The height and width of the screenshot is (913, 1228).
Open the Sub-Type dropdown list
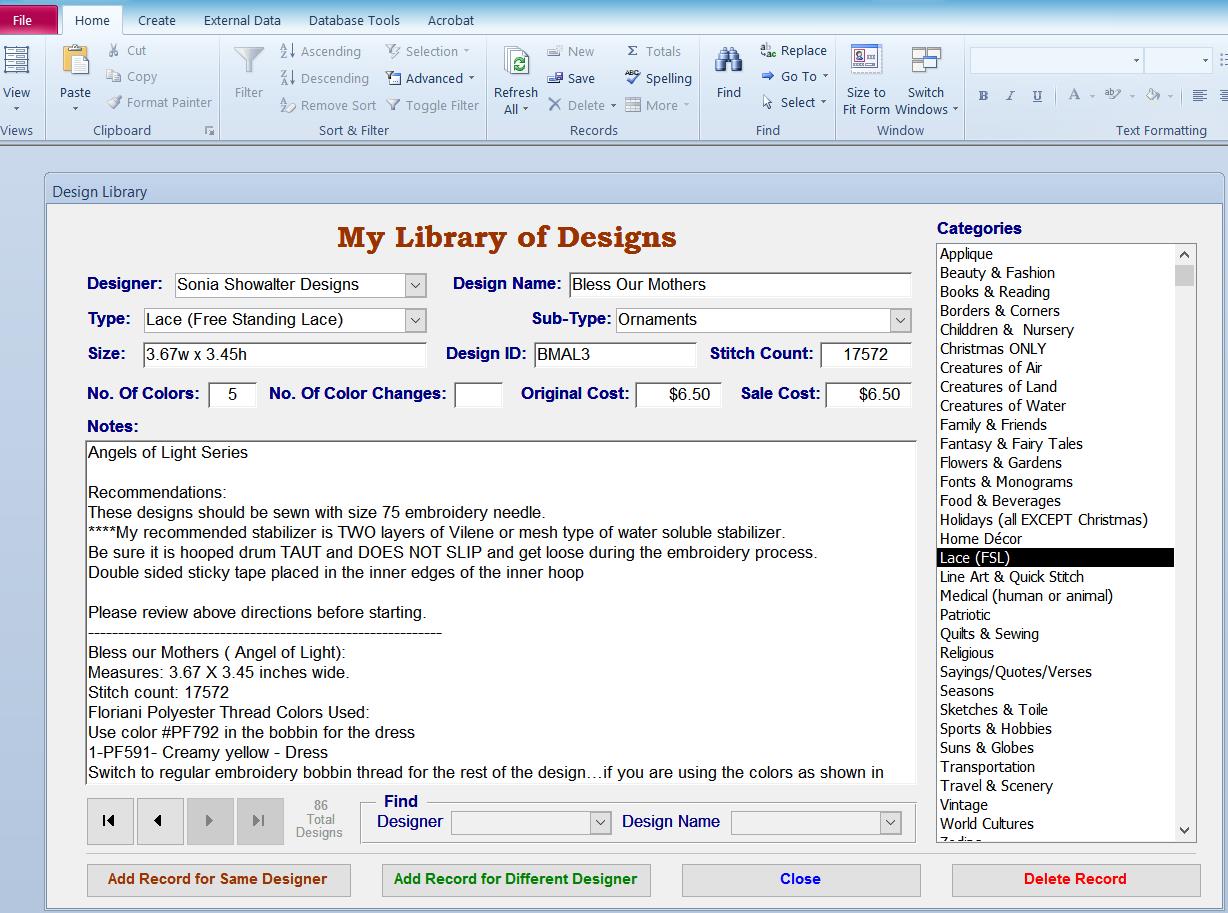tap(900, 320)
